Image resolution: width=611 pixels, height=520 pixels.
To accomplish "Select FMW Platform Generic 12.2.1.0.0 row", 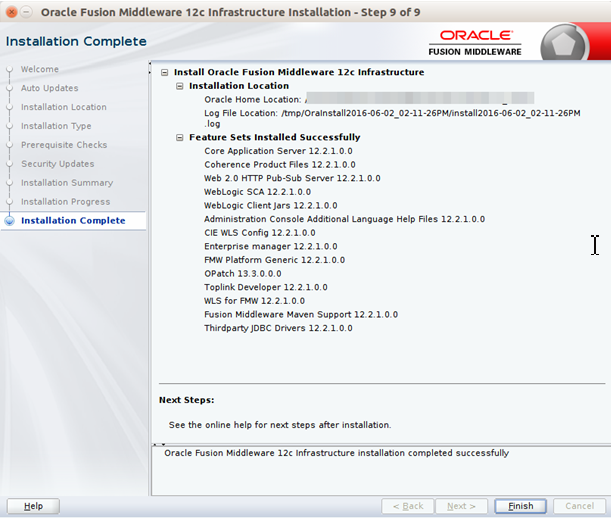I will coord(275,260).
